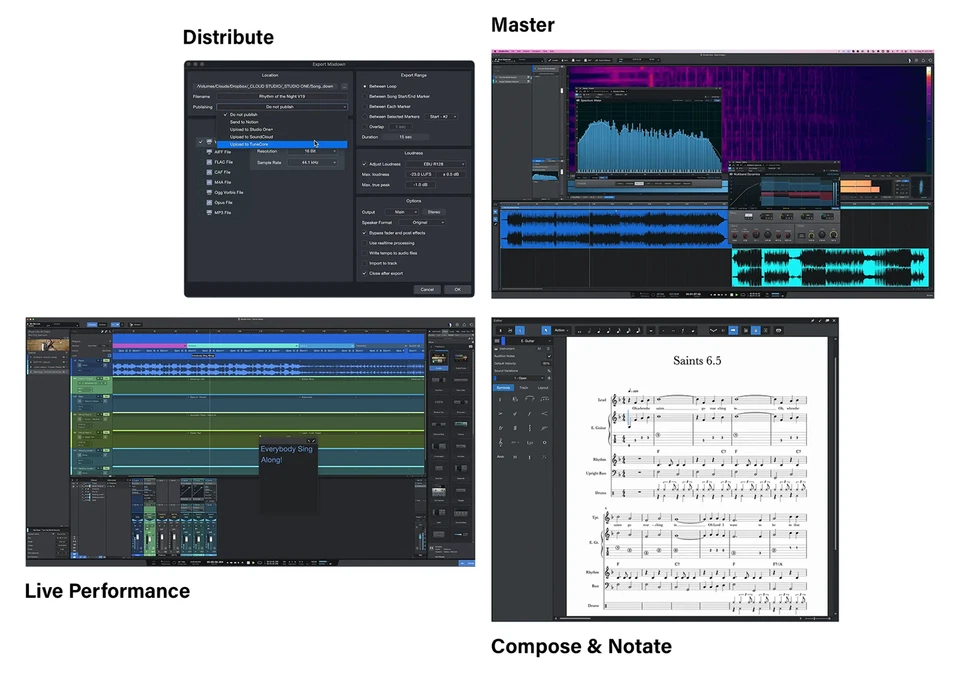The width and height of the screenshot is (960, 674).
Task: Click the slur symbol in the Symbols palette
Action: pos(530,399)
